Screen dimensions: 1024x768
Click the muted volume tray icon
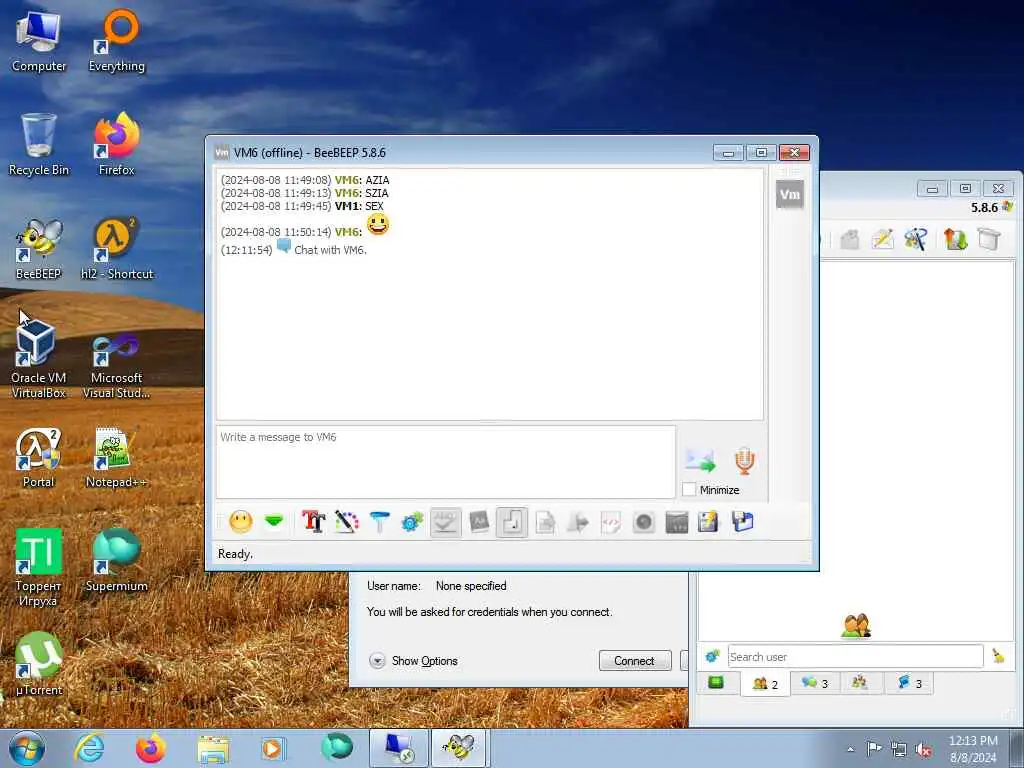pyautogui.click(x=923, y=749)
